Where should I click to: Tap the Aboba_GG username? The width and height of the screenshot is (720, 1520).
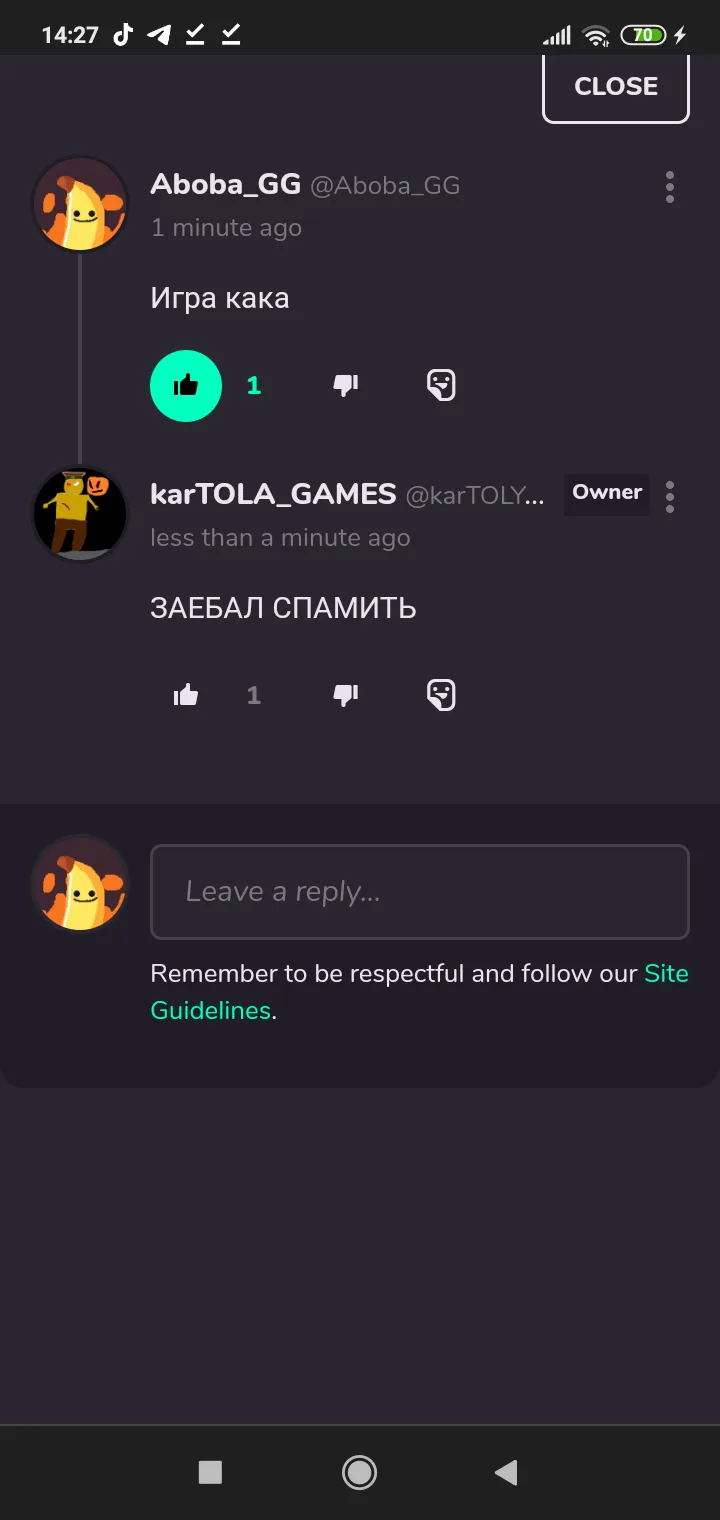[x=226, y=184]
